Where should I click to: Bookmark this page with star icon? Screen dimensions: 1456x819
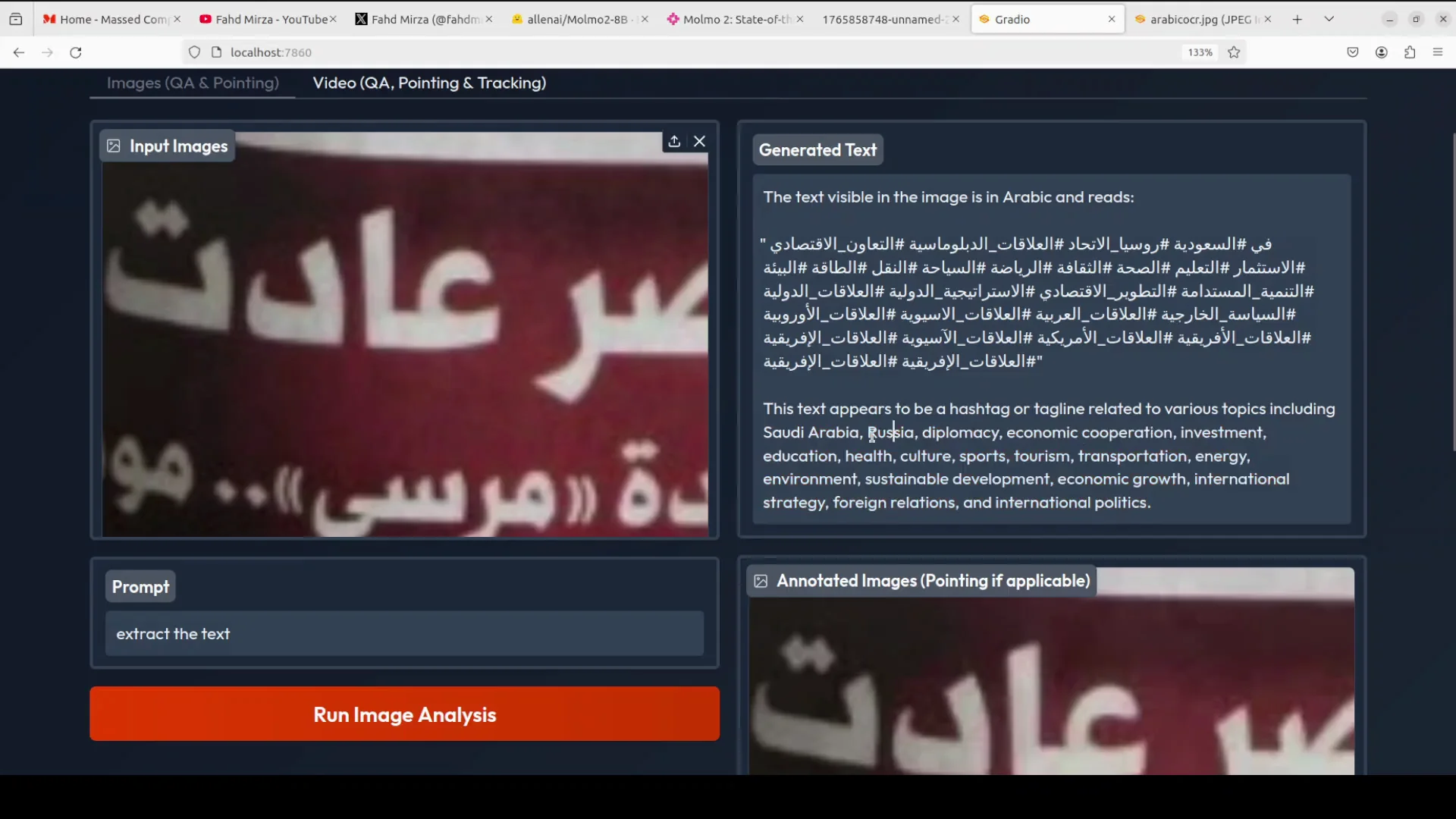[1234, 52]
